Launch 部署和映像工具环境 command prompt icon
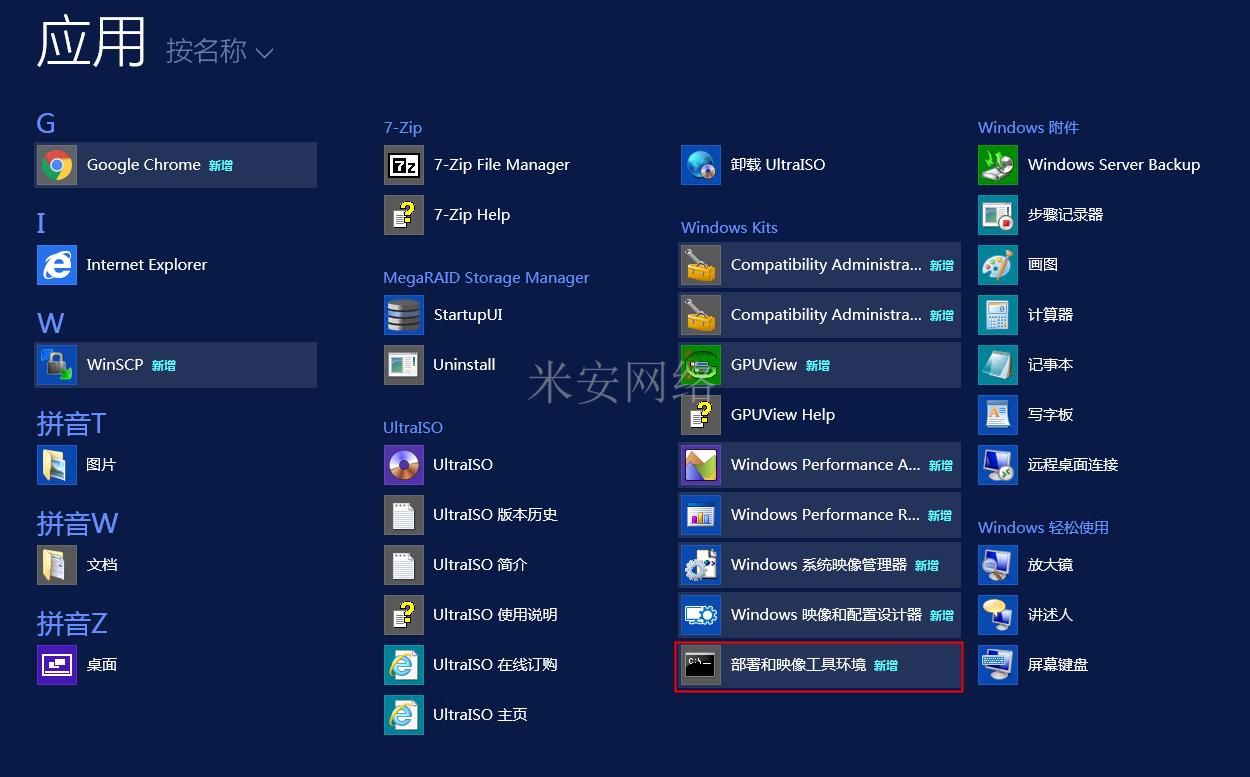 click(701, 665)
